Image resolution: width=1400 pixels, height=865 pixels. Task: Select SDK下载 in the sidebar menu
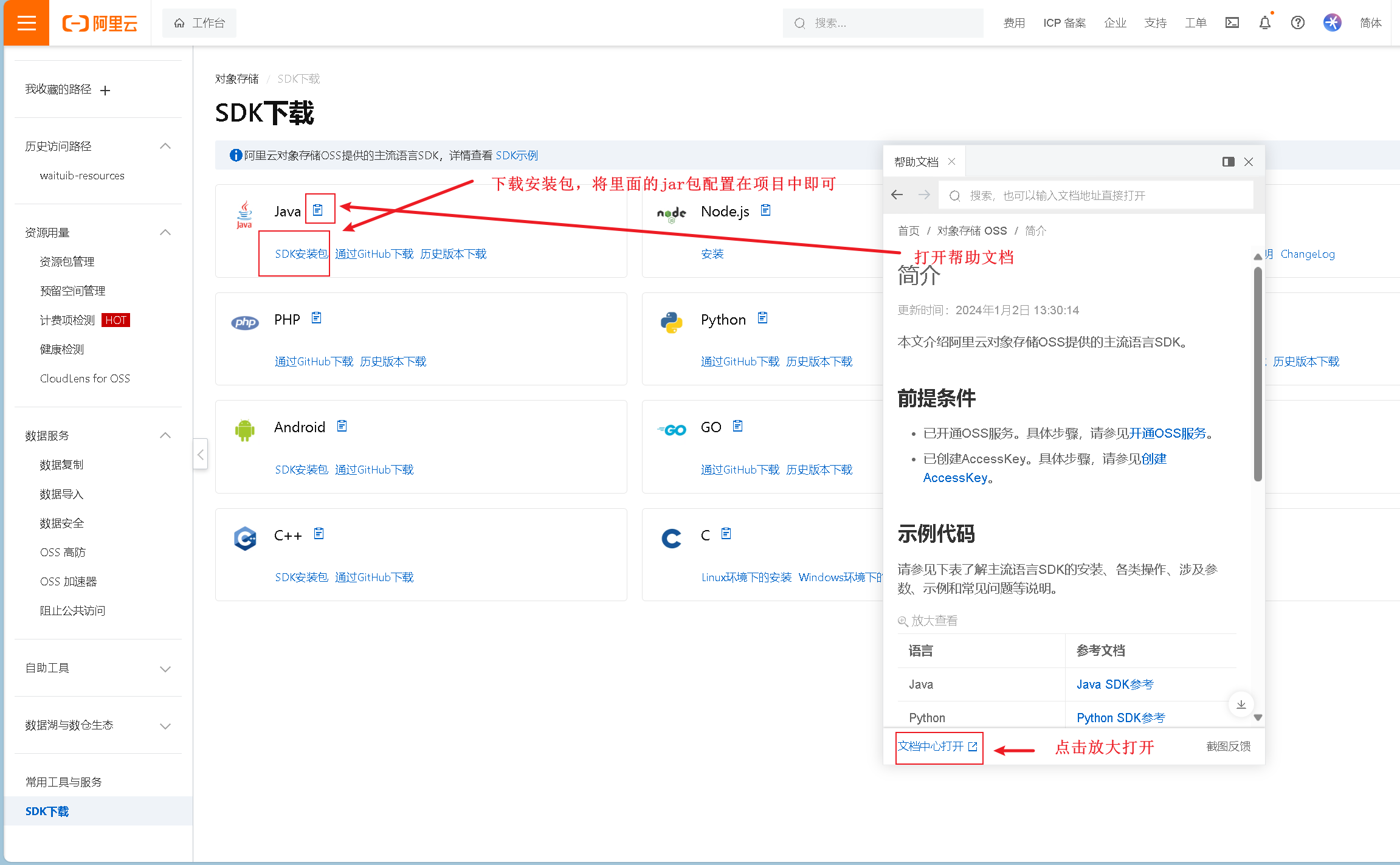47,812
